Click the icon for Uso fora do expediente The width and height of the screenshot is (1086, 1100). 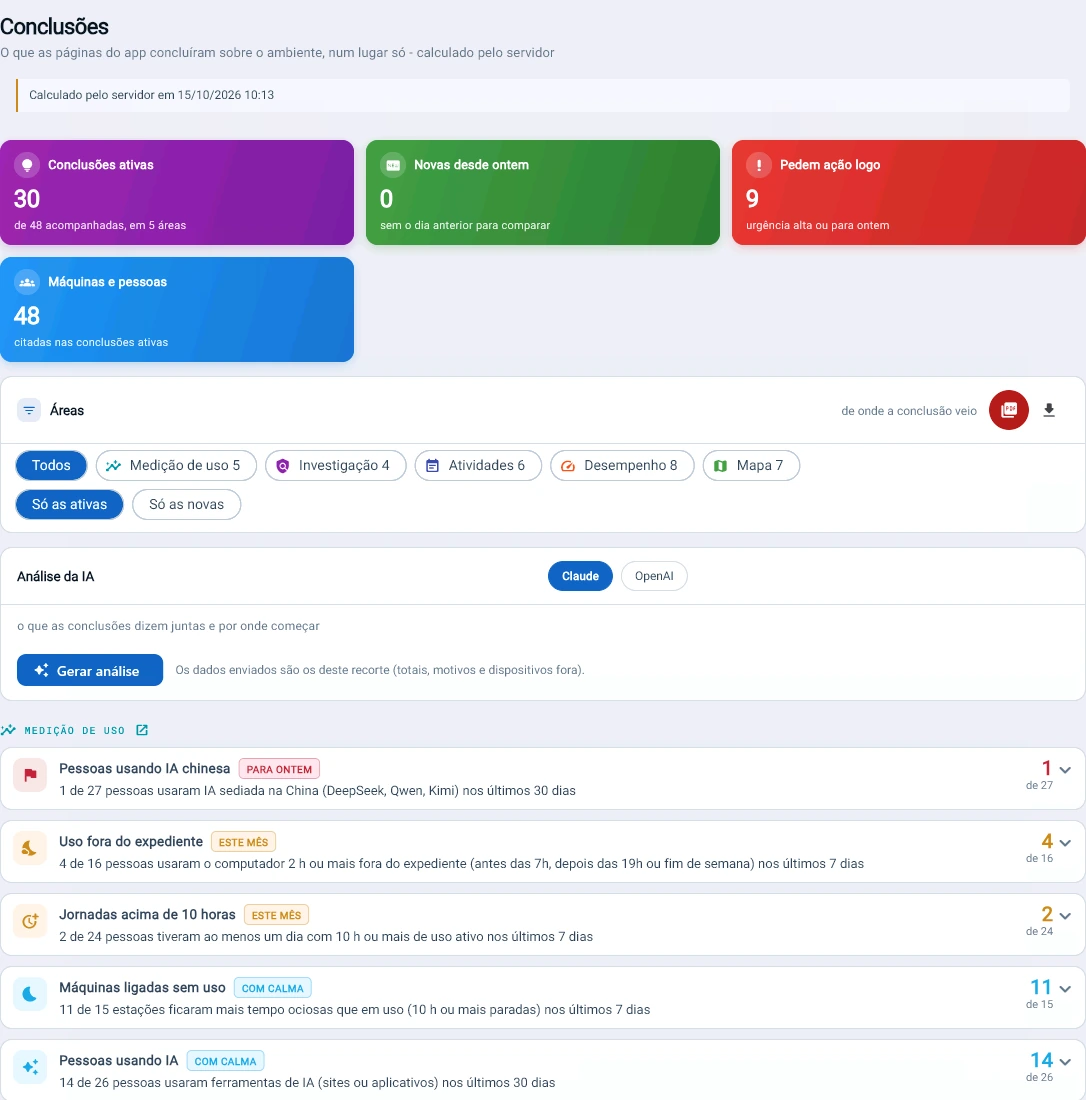click(30, 848)
